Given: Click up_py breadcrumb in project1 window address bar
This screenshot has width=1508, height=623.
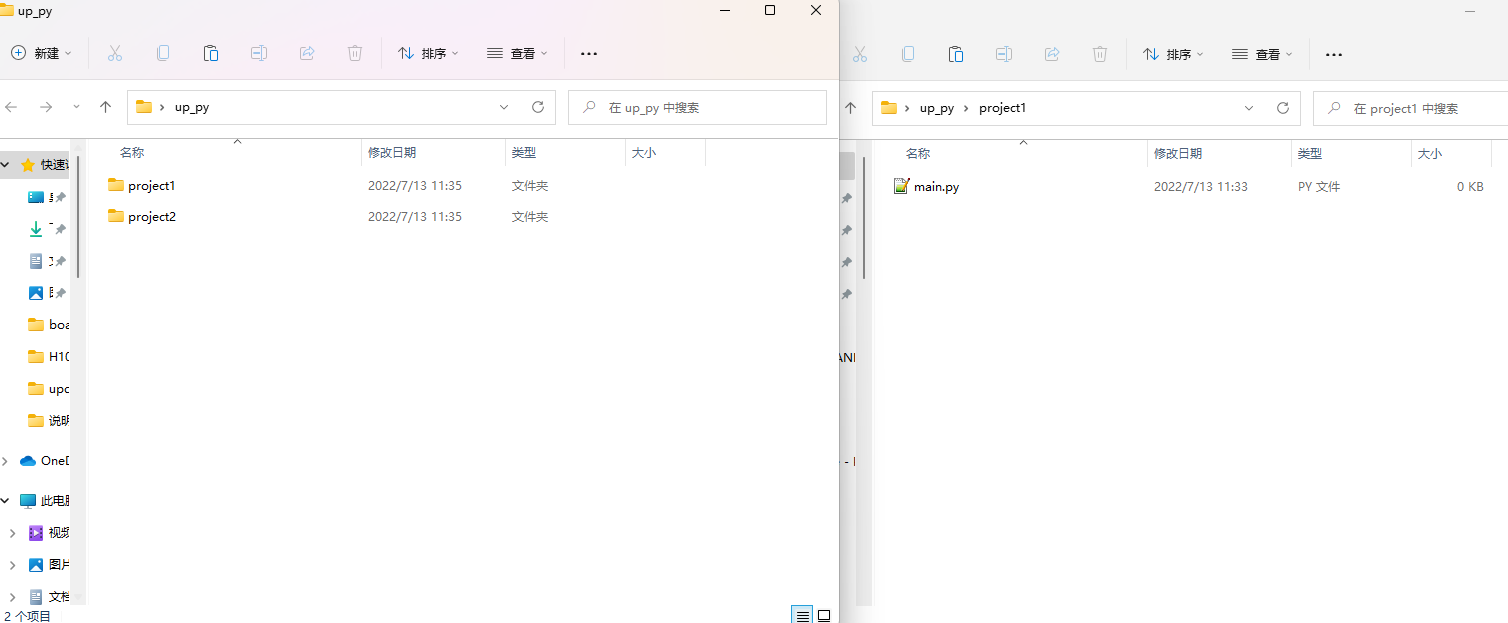Looking at the screenshot, I should (937, 108).
